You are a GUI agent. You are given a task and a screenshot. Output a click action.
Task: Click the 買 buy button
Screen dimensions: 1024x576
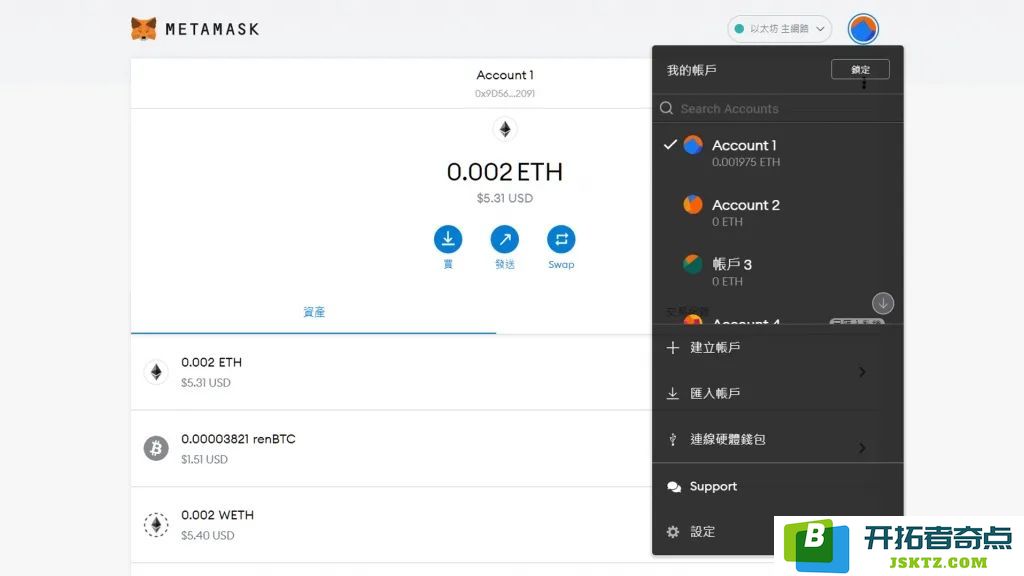[x=448, y=239]
